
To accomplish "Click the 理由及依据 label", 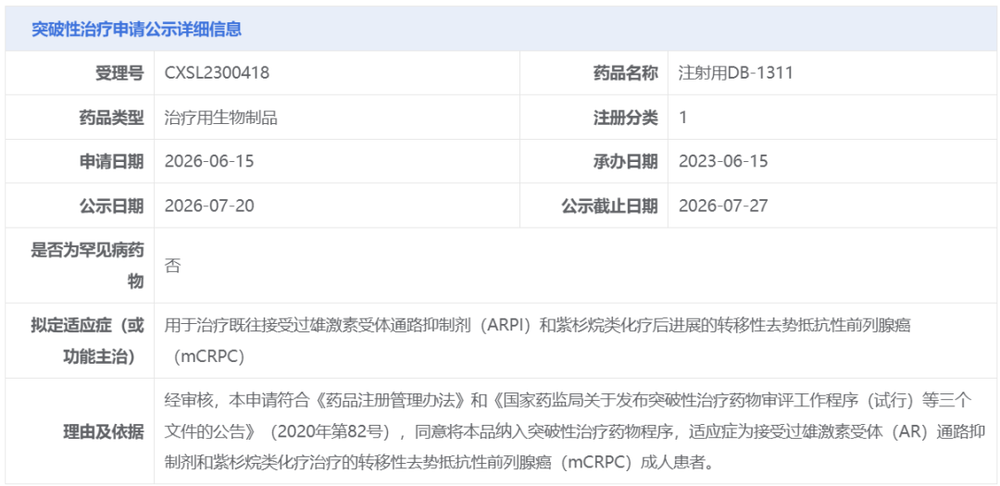I will pyautogui.click(x=103, y=431).
